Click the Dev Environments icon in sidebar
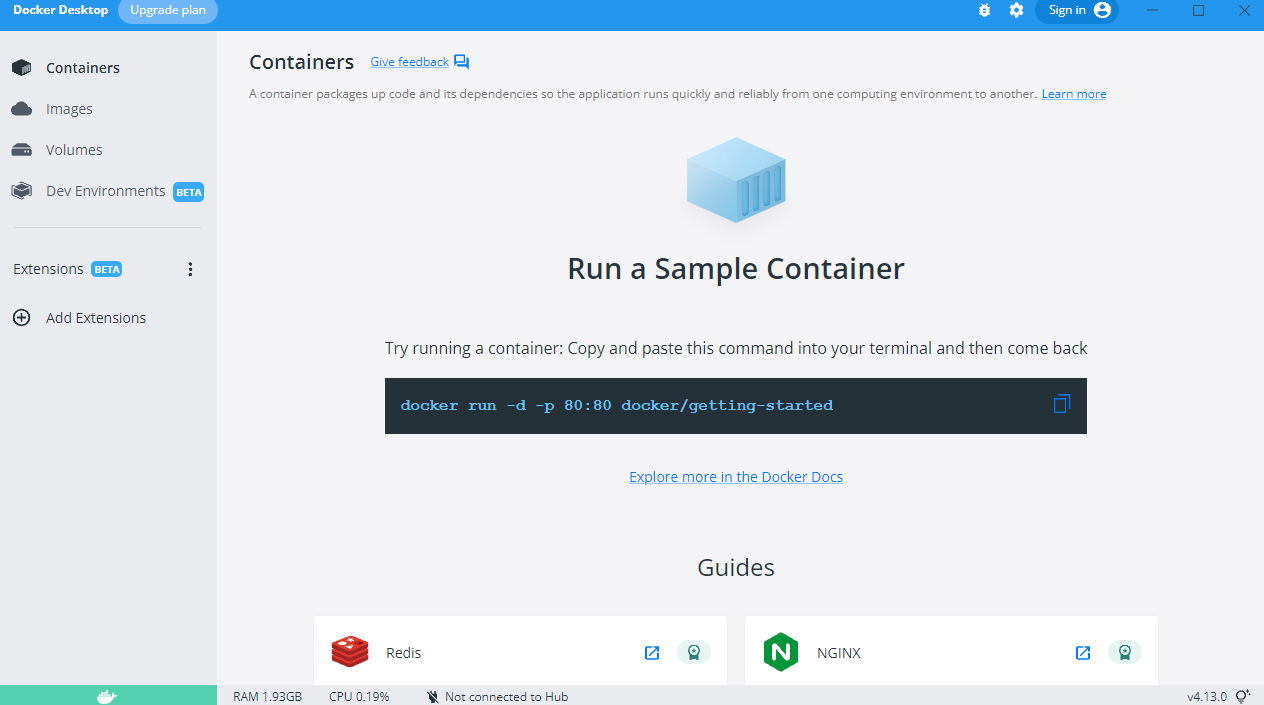 [21, 191]
